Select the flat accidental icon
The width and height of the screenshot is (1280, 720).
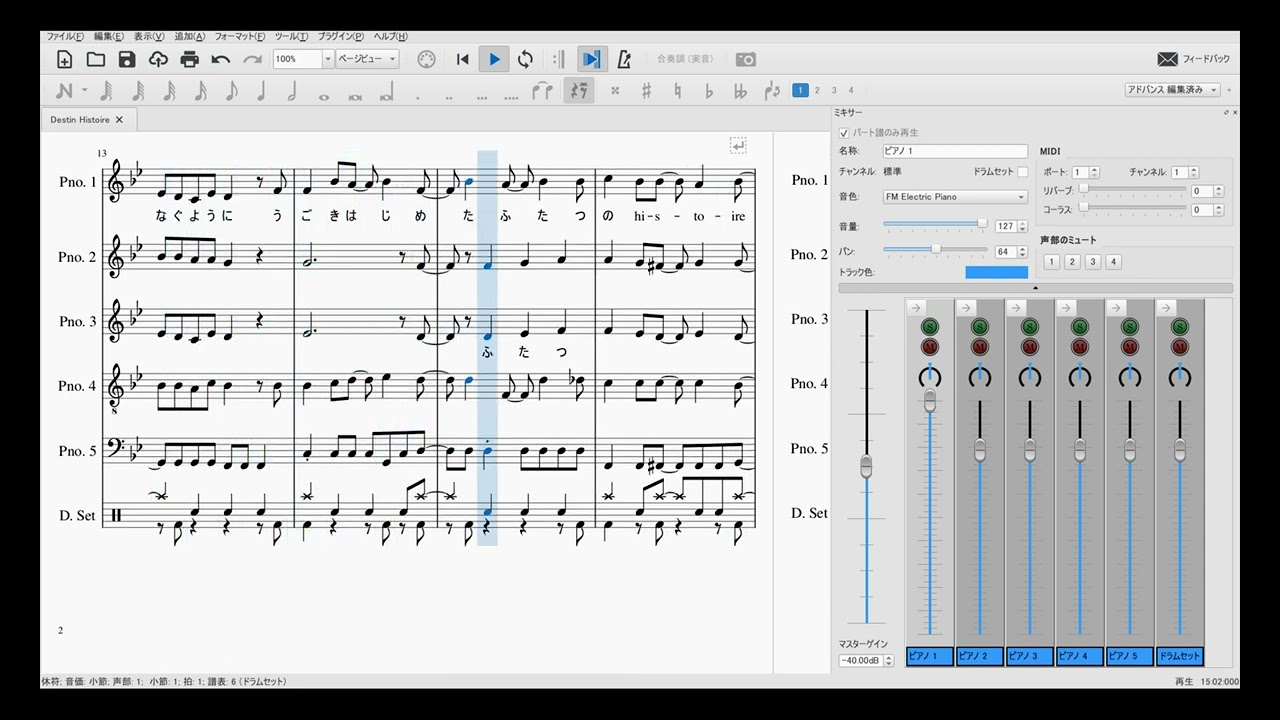tap(709, 91)
